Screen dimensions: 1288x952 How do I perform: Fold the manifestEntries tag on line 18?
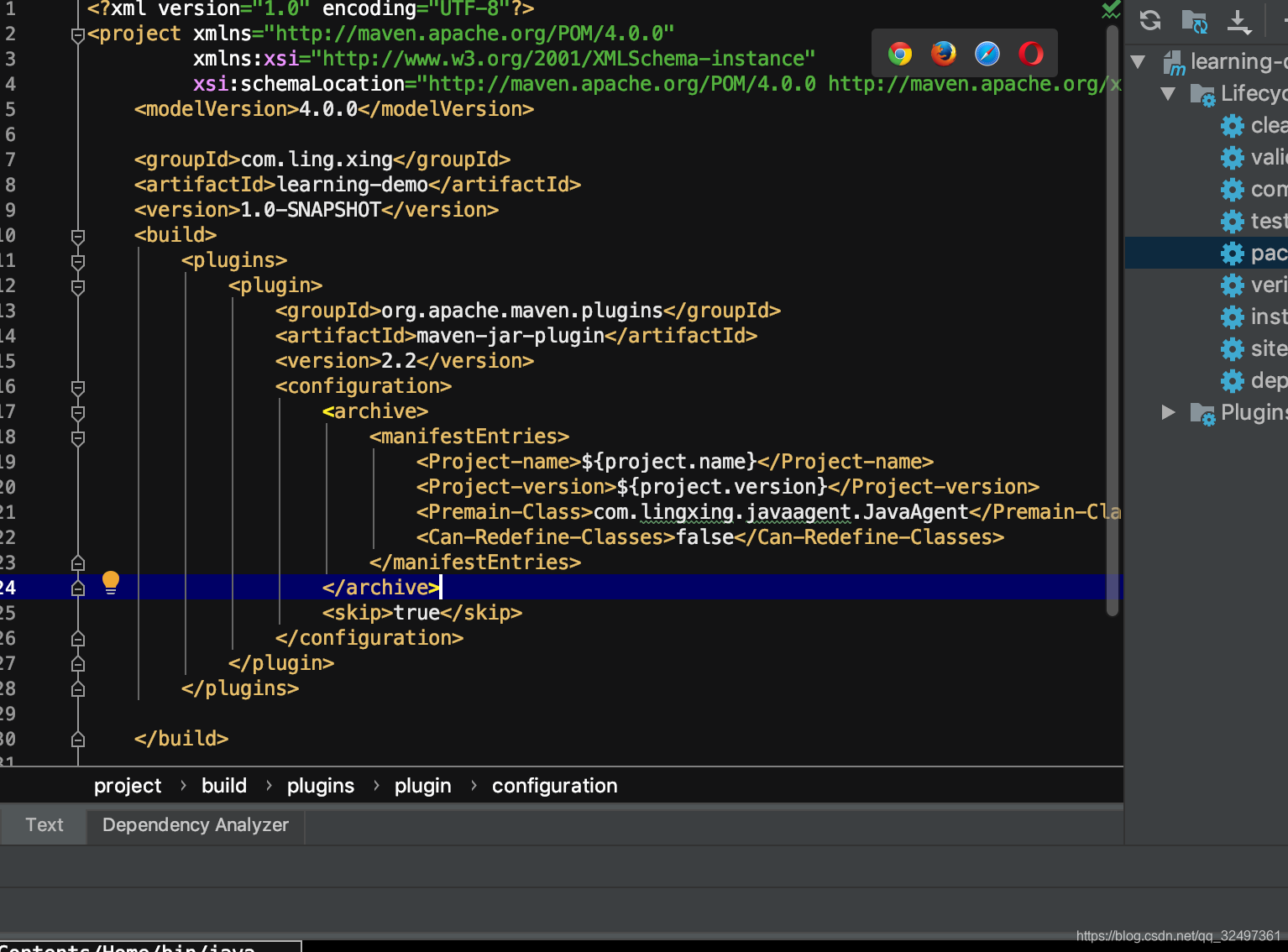(78, 438)
